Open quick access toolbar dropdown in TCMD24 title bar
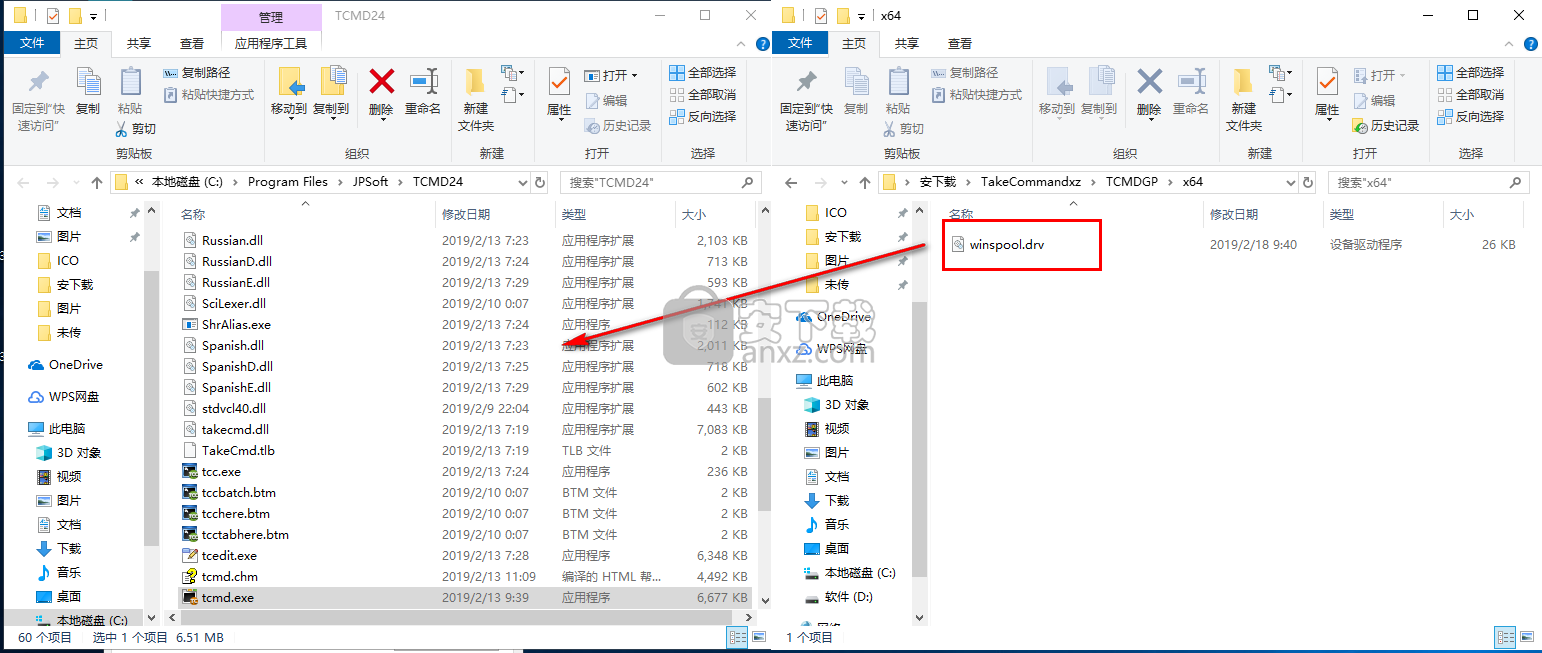The image size is (1542, 653). click(x=94, y=16)
